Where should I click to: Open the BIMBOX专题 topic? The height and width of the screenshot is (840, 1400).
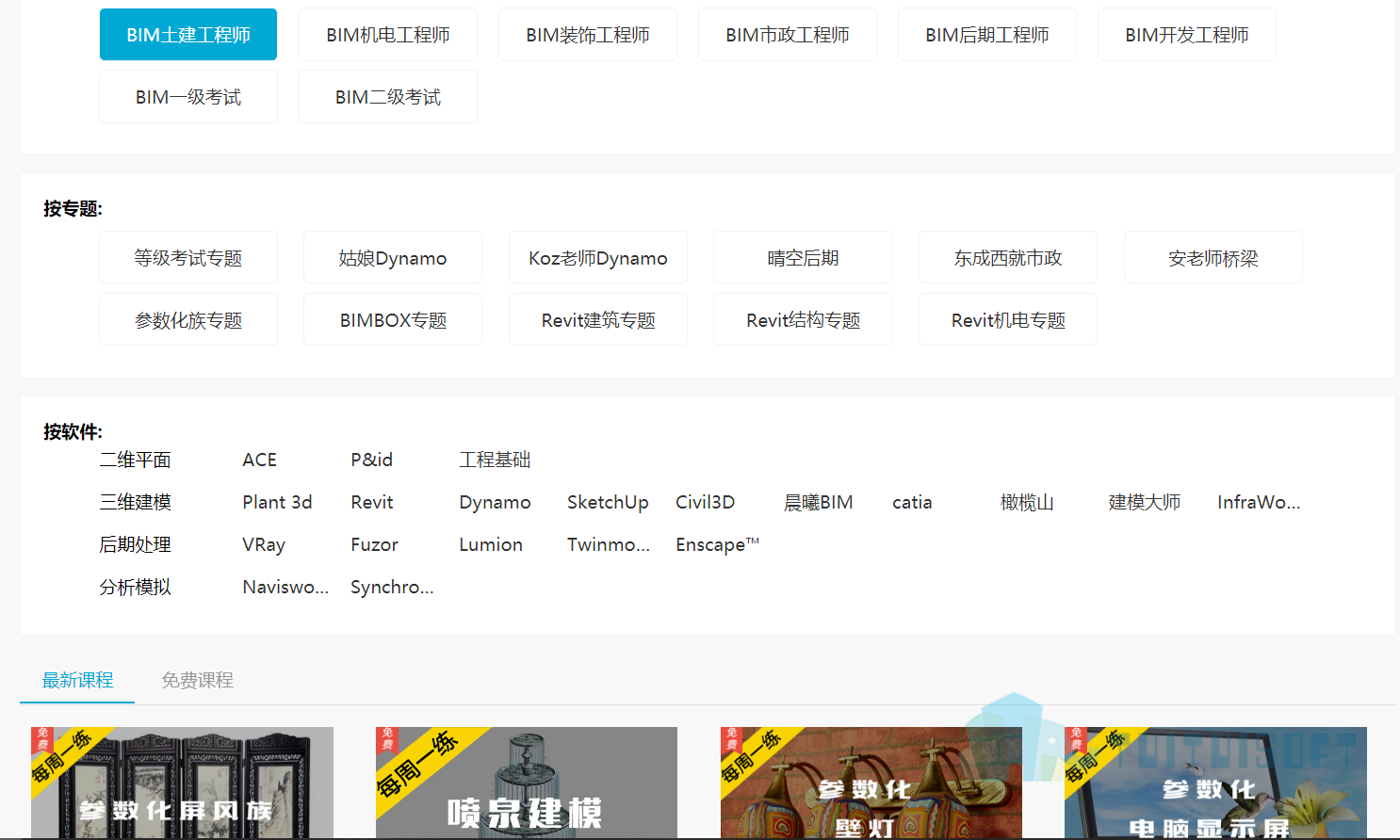(393, 319)
